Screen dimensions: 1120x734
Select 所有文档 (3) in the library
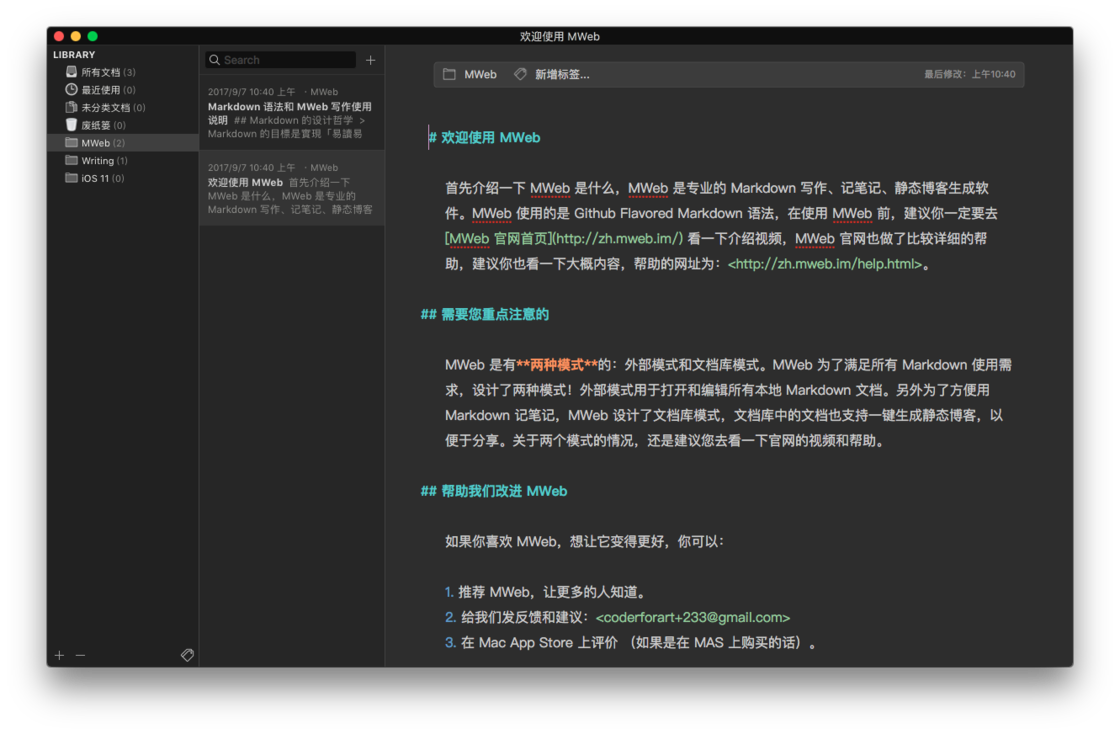pos(123,71)
